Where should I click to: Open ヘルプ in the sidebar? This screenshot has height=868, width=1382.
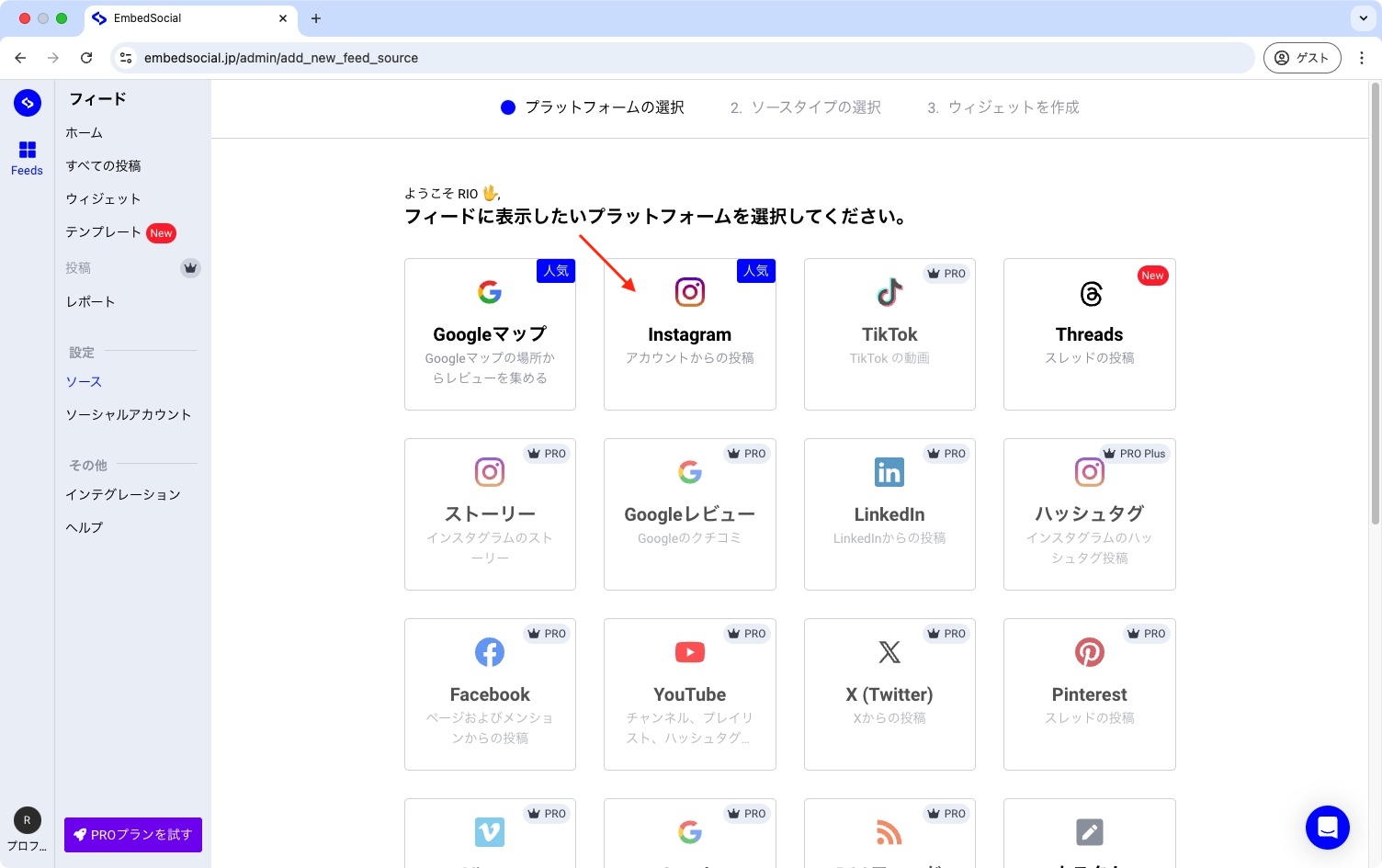[85, 528]
